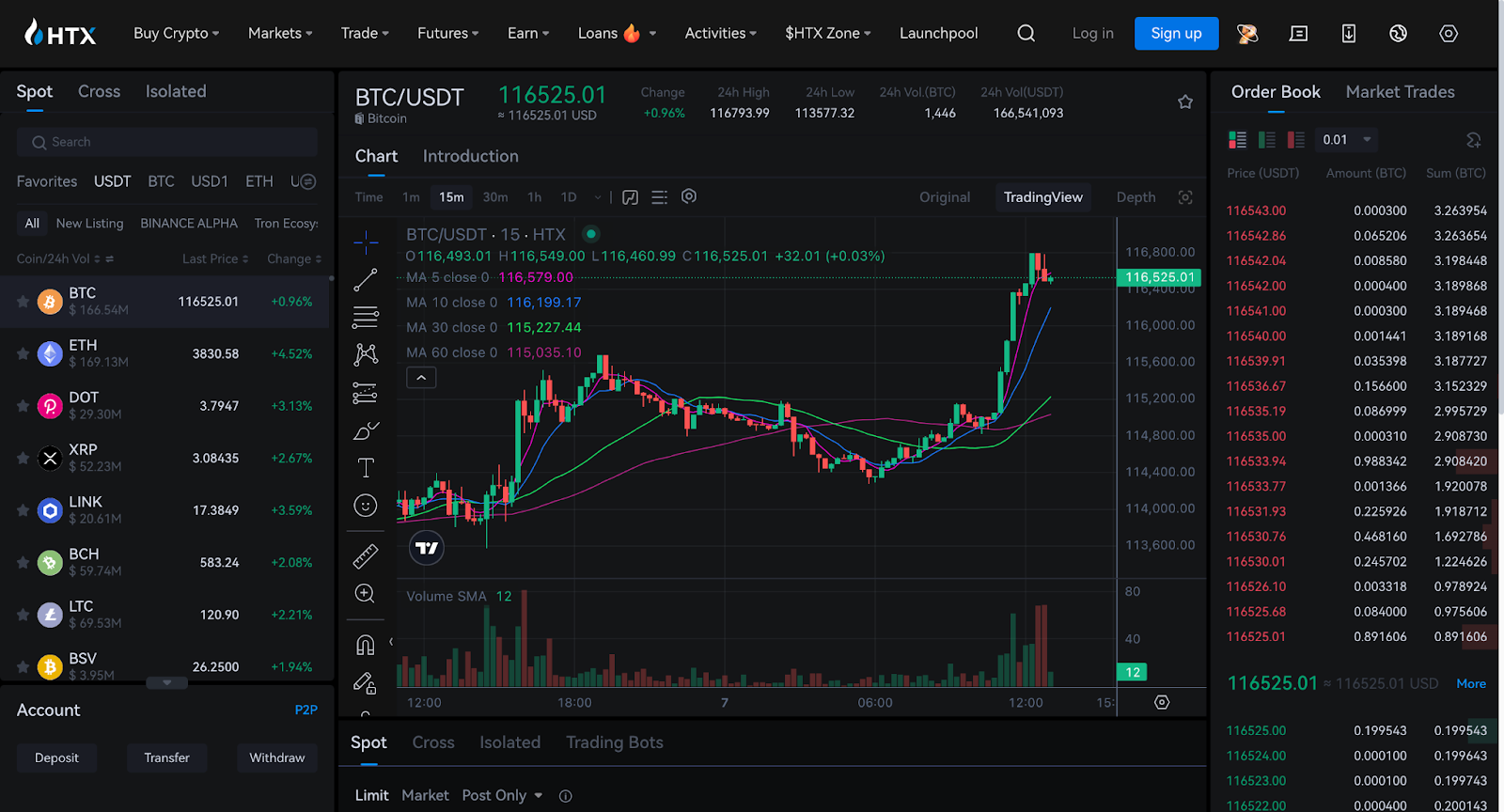This screenshot has width=1504, height=812.
Task: Switch to Cross margin tab in left panel
Action: [99, 91]
